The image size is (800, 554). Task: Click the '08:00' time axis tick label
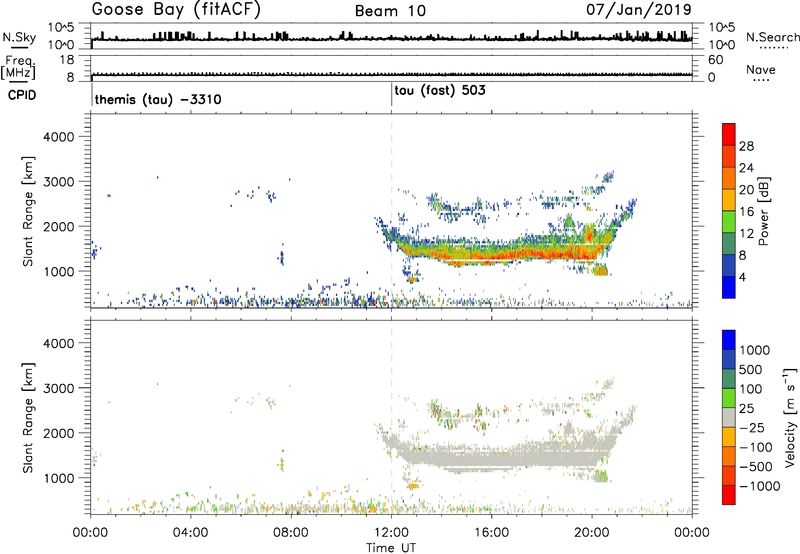(x=291, y=533)
